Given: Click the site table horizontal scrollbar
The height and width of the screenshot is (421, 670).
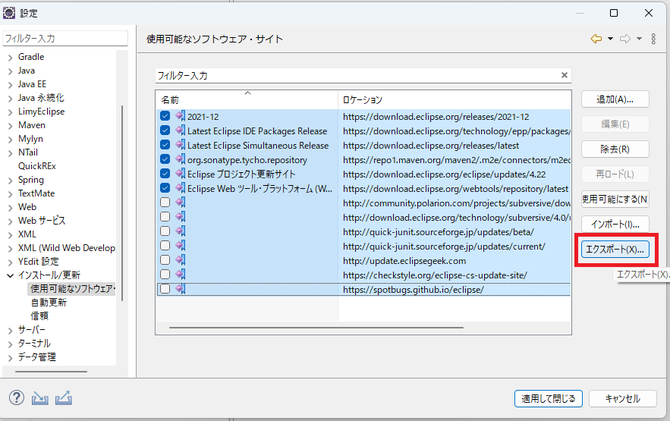Looking at the screenshot, I should pyautogui.click(x=316, y=328).
